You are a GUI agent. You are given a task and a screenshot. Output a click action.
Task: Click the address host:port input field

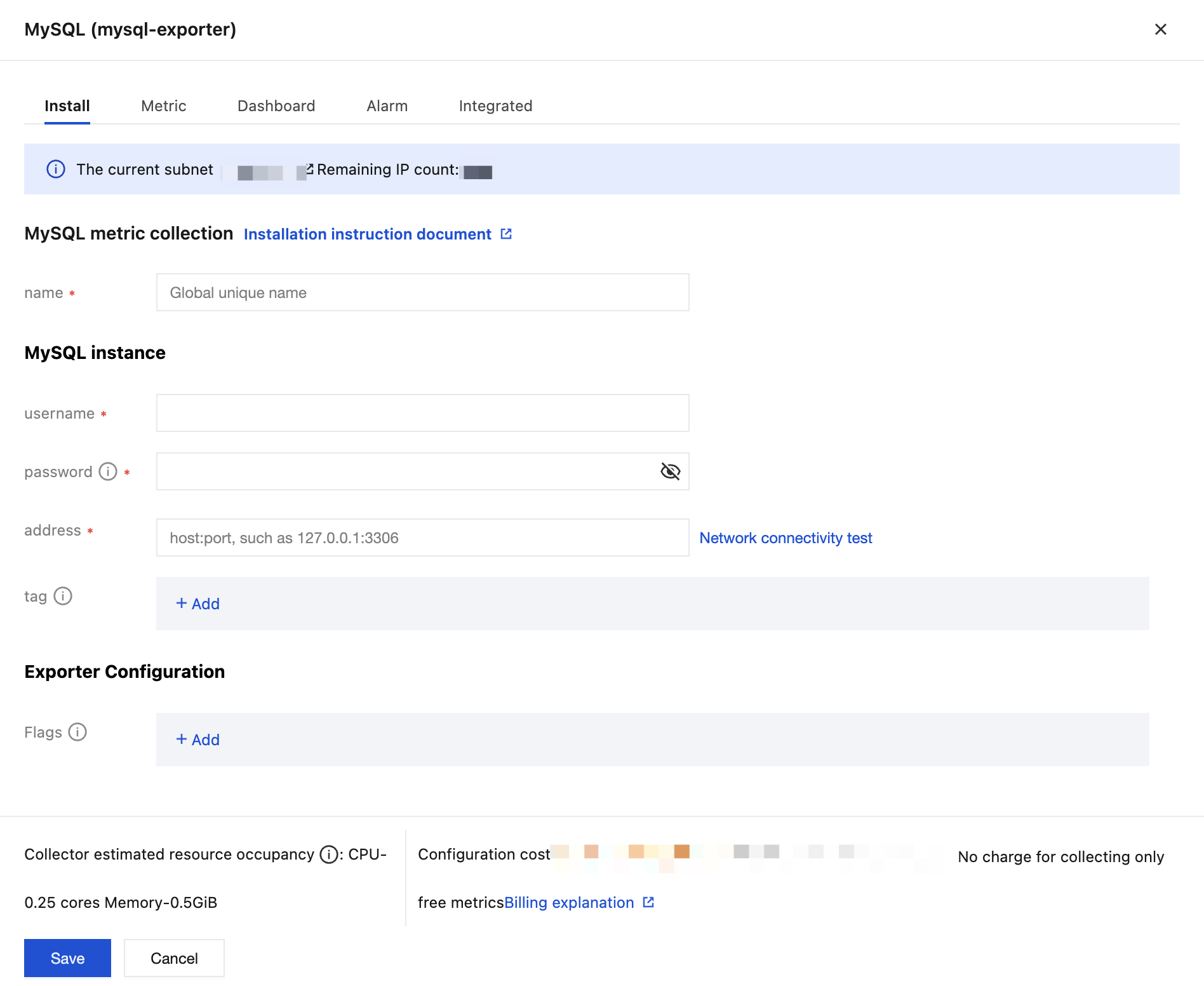pos(422,538)
